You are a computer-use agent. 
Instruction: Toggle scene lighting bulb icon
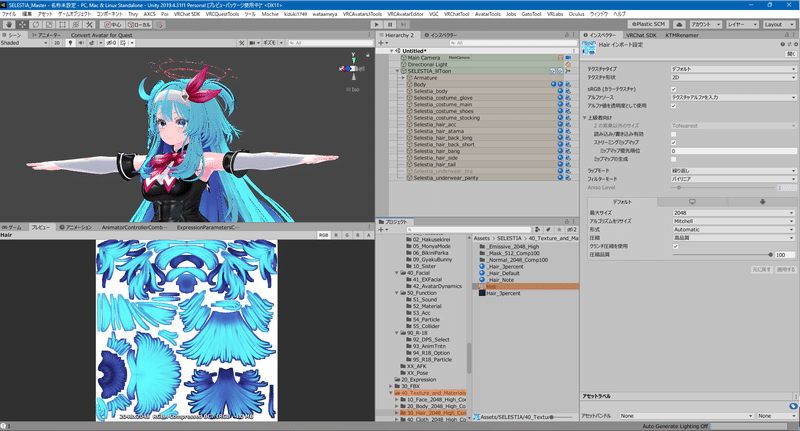point(70,43)
